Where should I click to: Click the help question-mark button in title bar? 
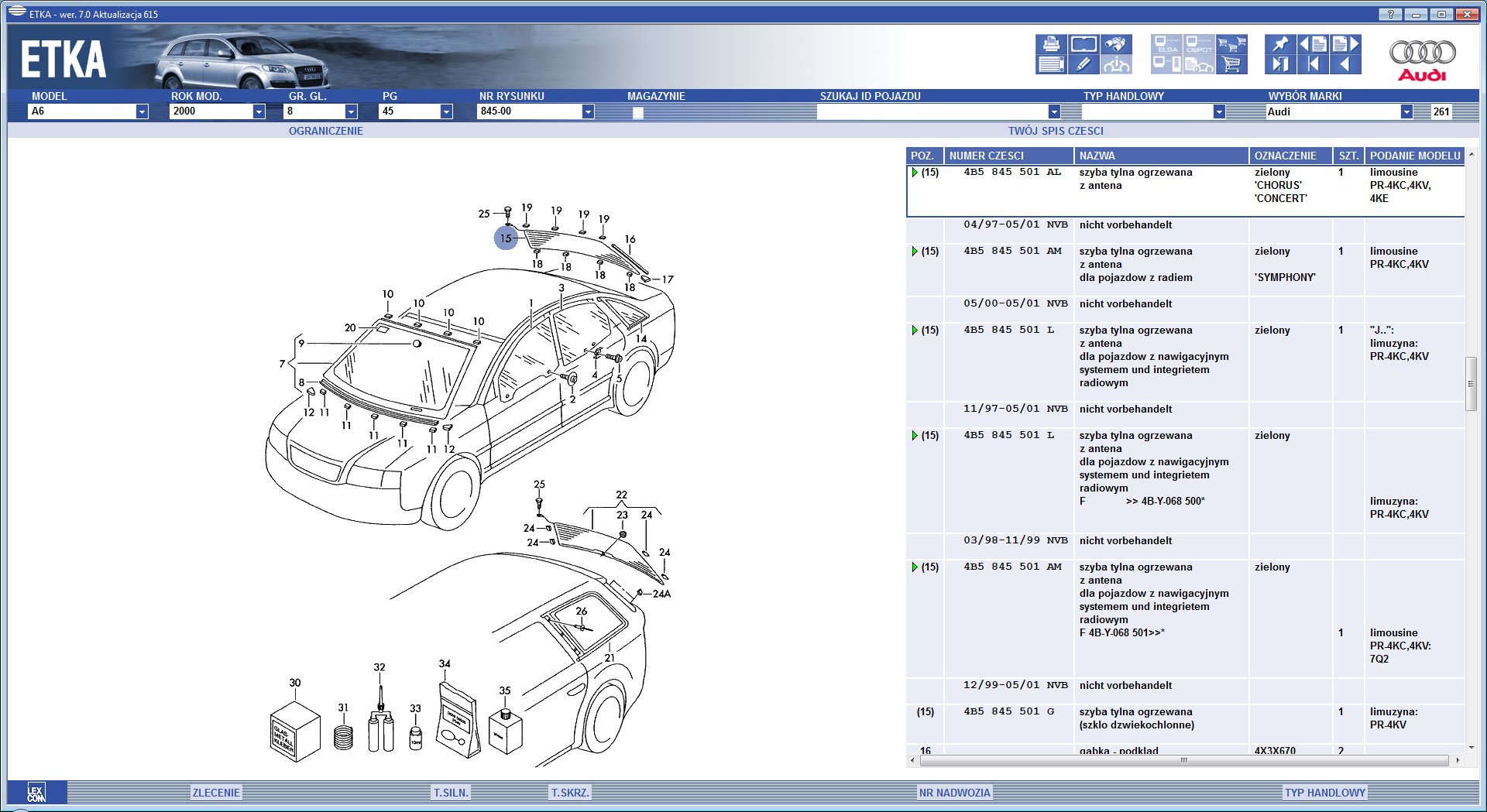1390,14
